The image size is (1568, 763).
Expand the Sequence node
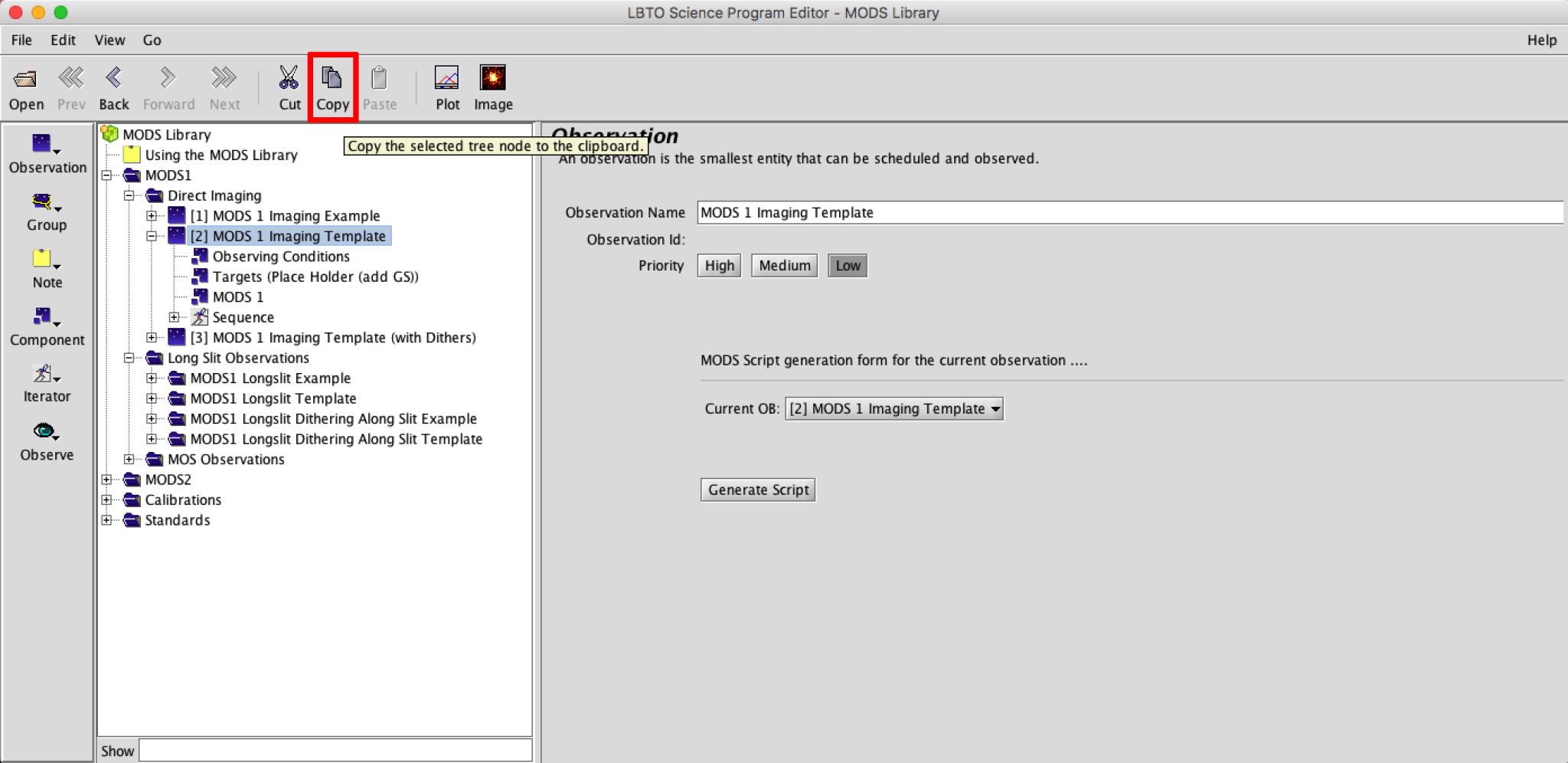pos(174,317)
